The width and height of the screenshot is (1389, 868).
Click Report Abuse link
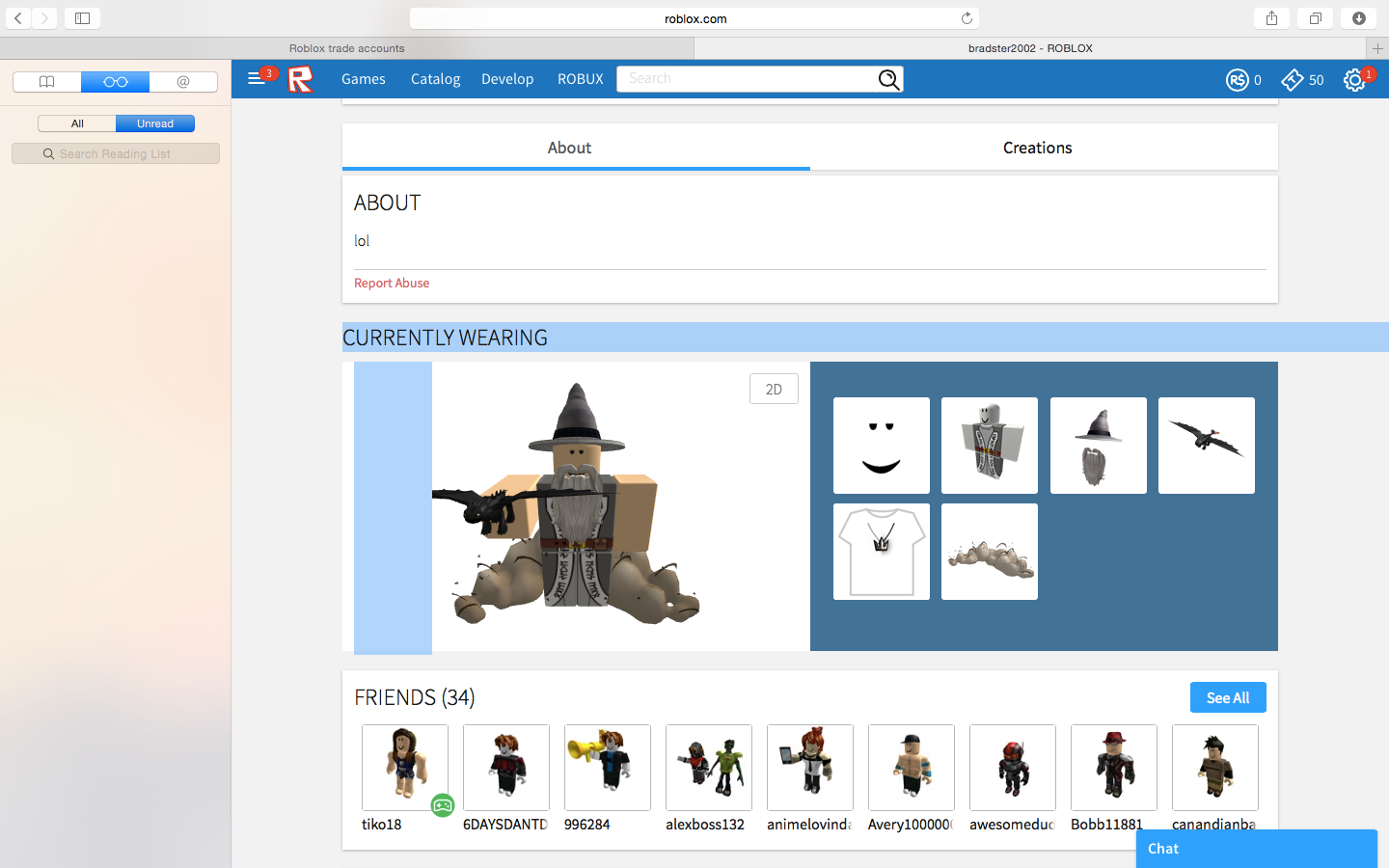pyautogui.click(x=392, y=283)
